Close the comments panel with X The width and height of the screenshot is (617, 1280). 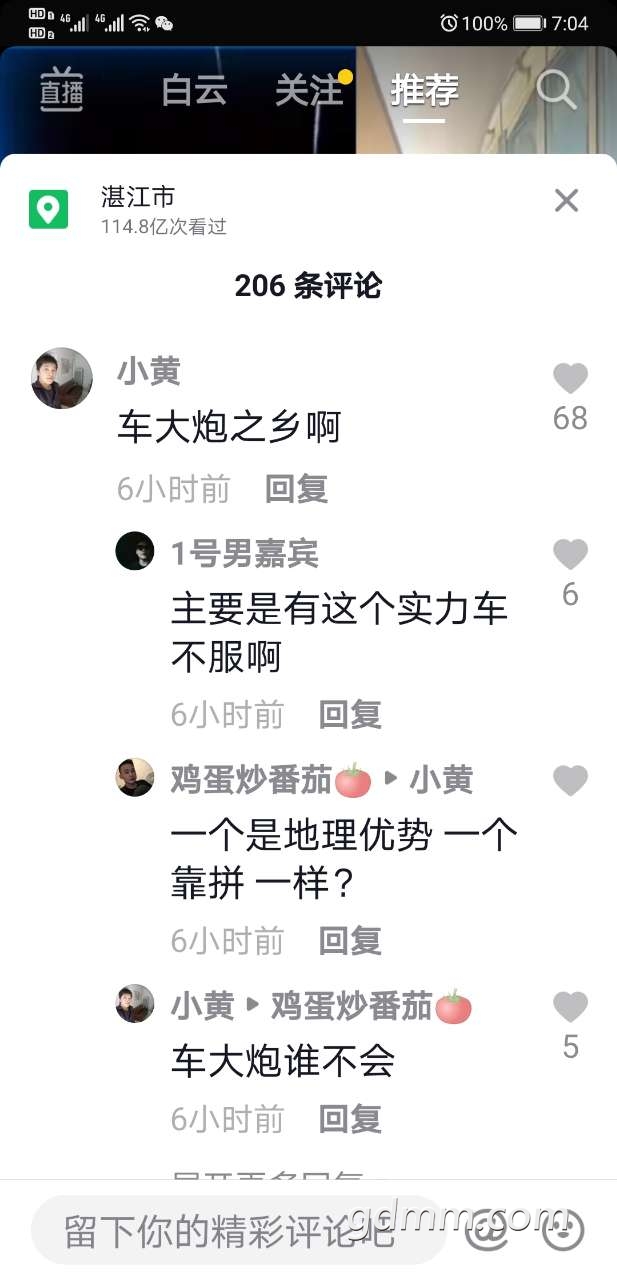tap(566, 201)
